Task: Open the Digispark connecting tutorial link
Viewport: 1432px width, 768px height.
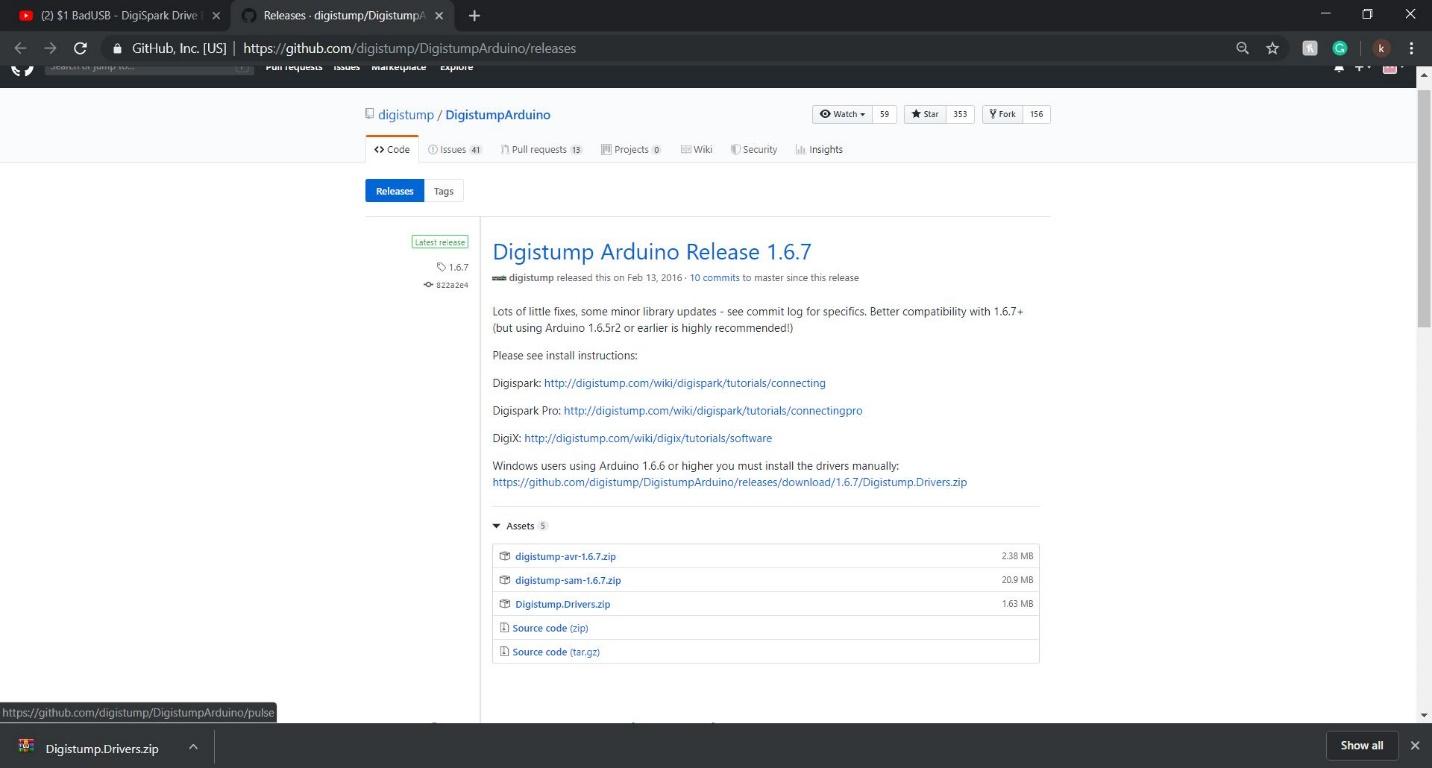Action: 685,383
